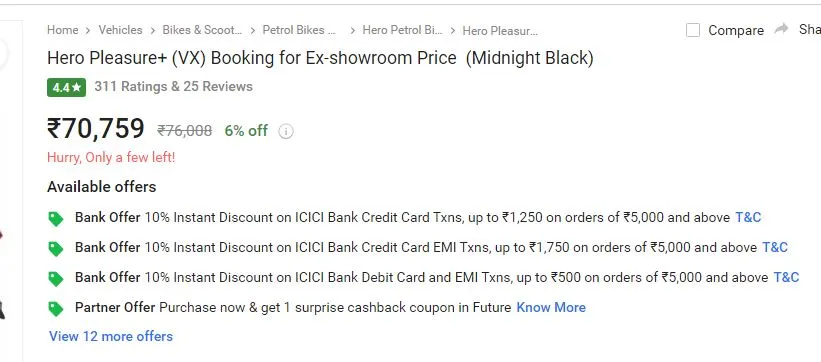
Task: Click the Hero Pleasure+ product title
Action: tap(320, 58)
